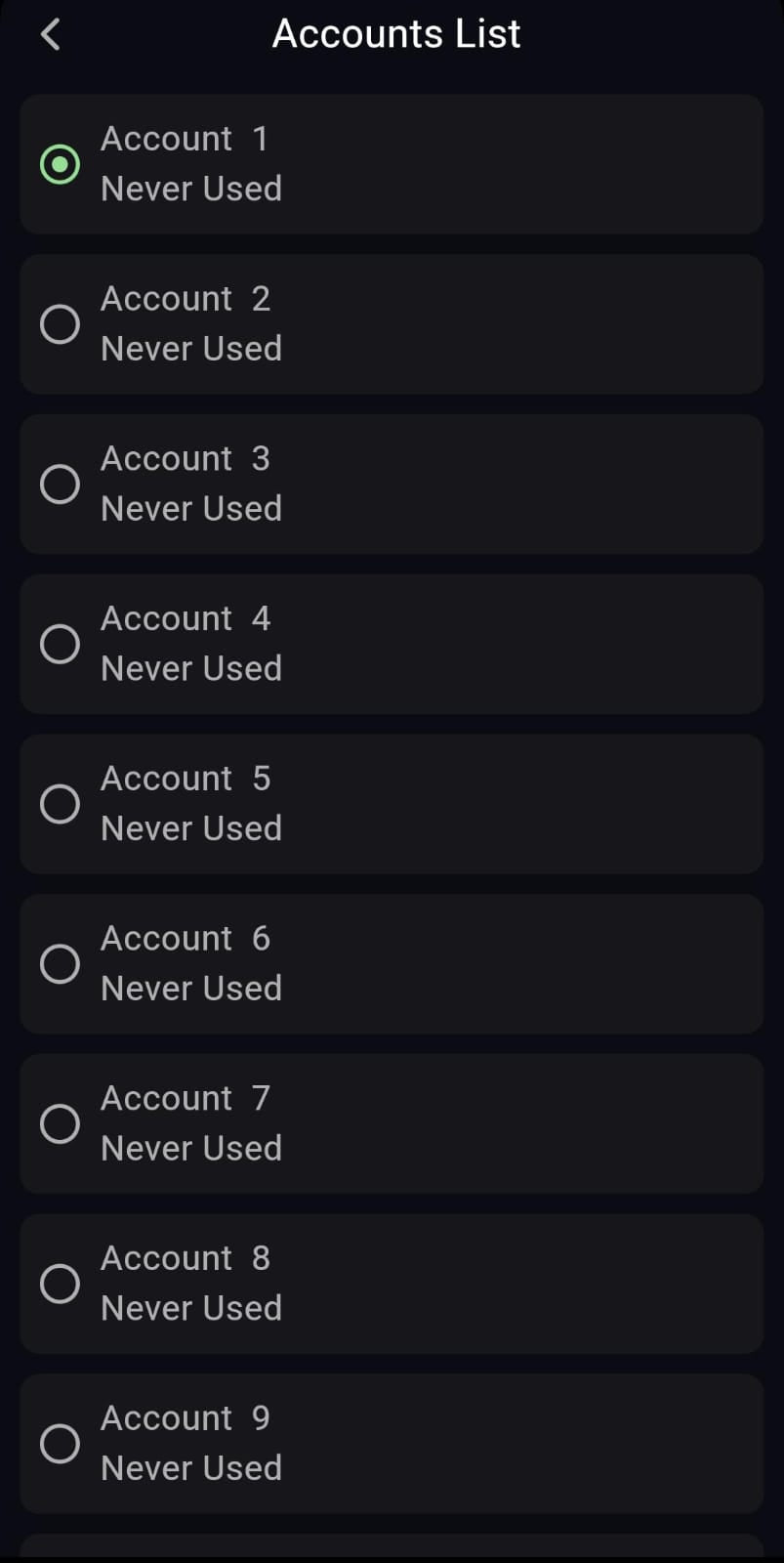
Task: Select the Account 2 radio button
Action: tap(60, 324)
